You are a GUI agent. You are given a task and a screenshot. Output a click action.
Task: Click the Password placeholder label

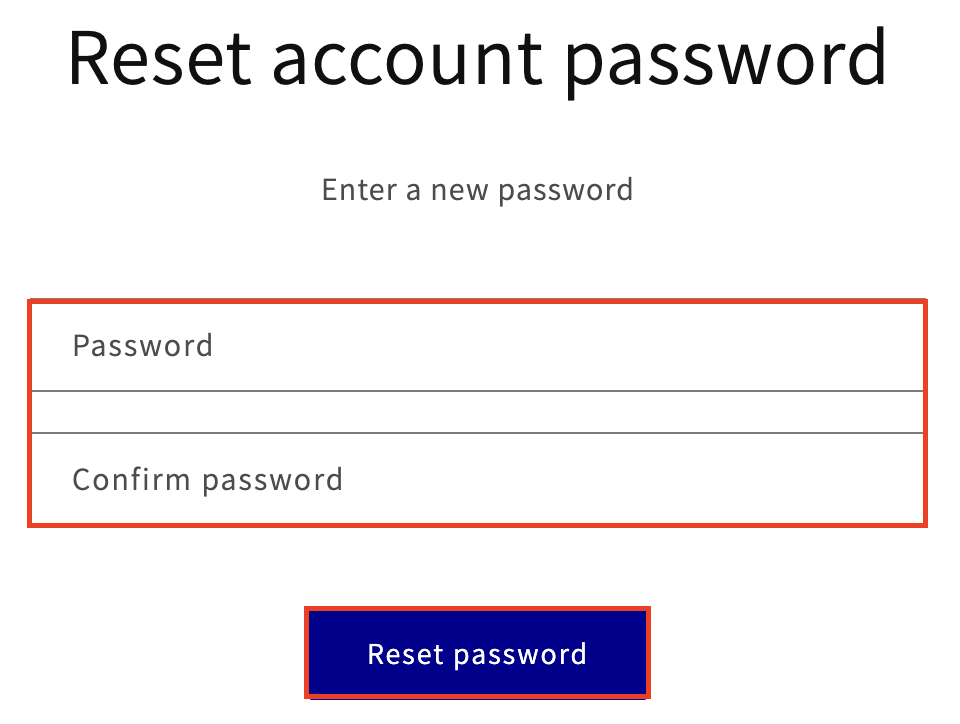[x=142, y=346]
